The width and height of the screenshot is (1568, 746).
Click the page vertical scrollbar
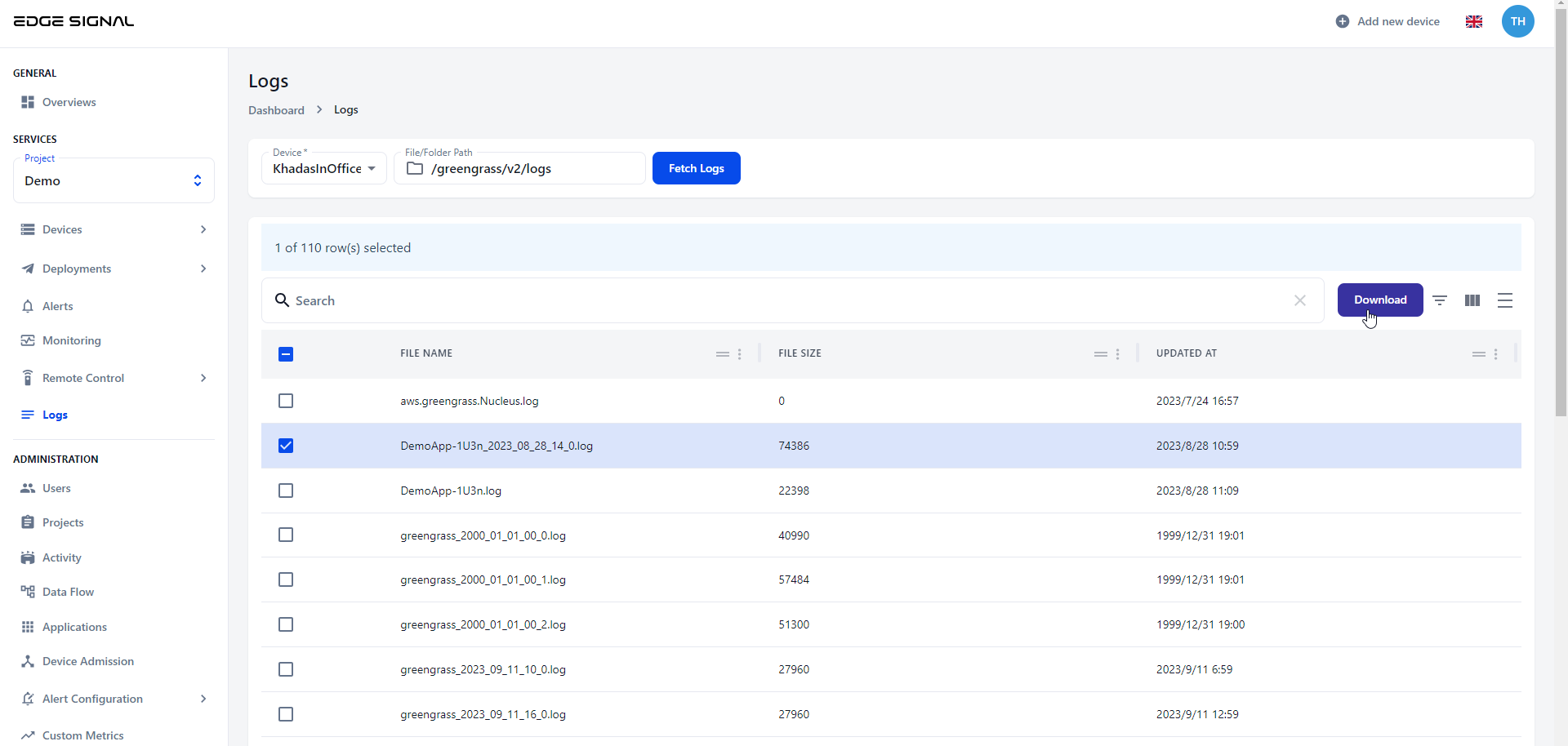click(1561, 212)
